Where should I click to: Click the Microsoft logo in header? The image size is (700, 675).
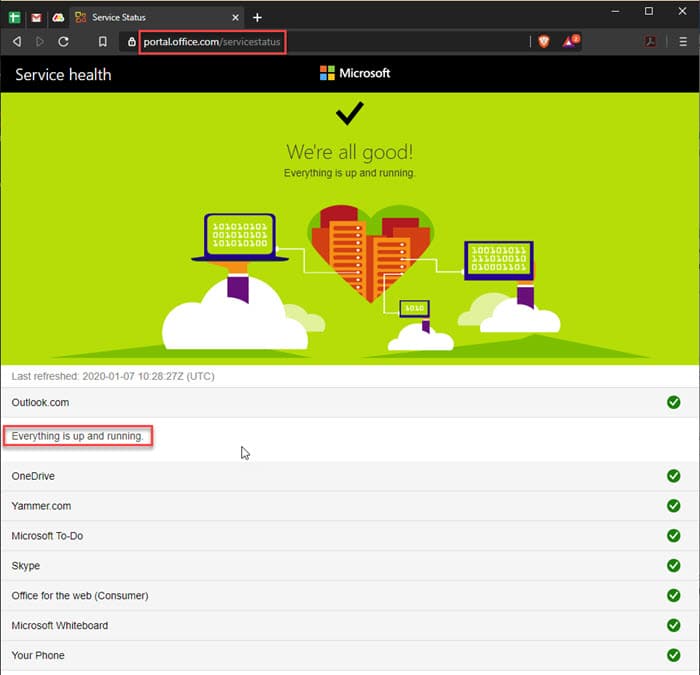coord(355,73)
